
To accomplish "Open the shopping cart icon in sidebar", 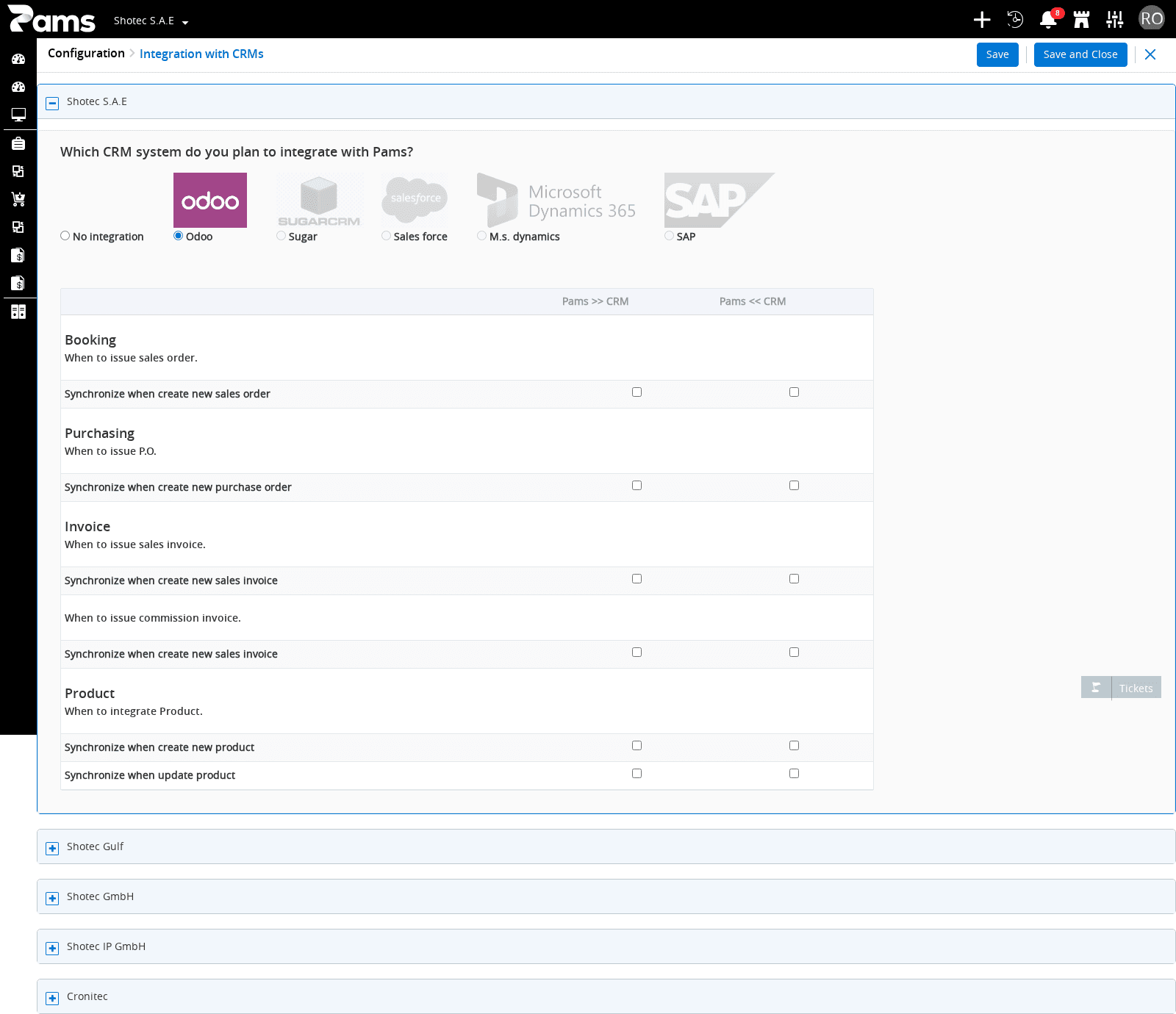I will [18, 199].
